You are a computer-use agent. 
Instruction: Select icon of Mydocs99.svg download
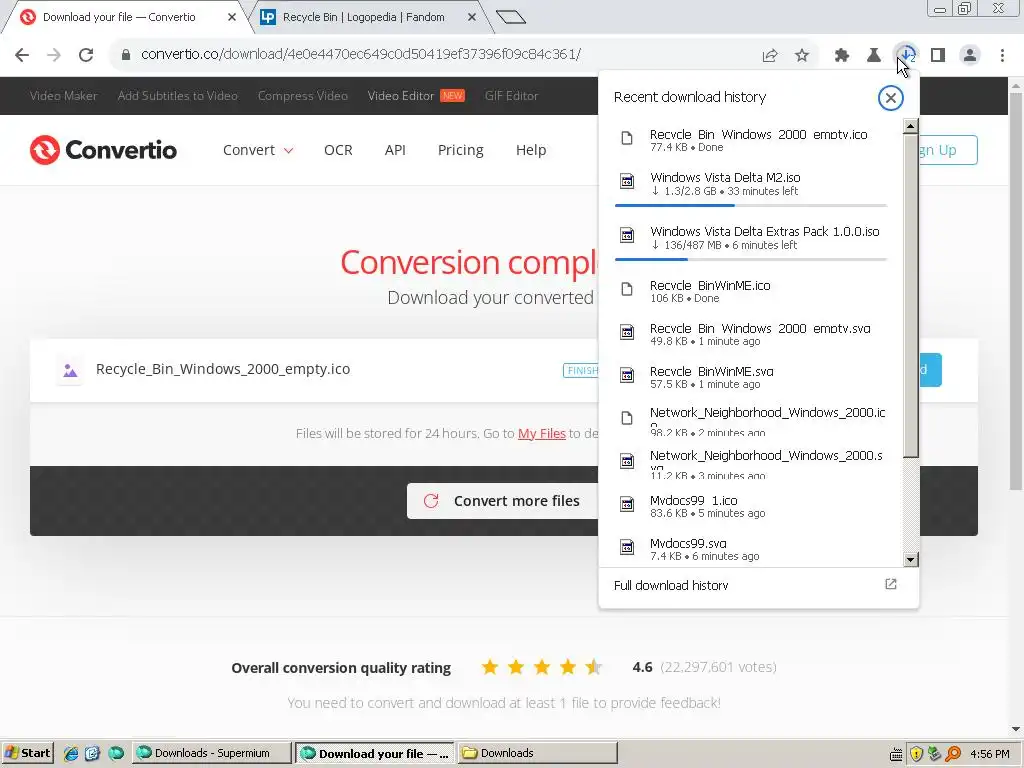point(627,547)
